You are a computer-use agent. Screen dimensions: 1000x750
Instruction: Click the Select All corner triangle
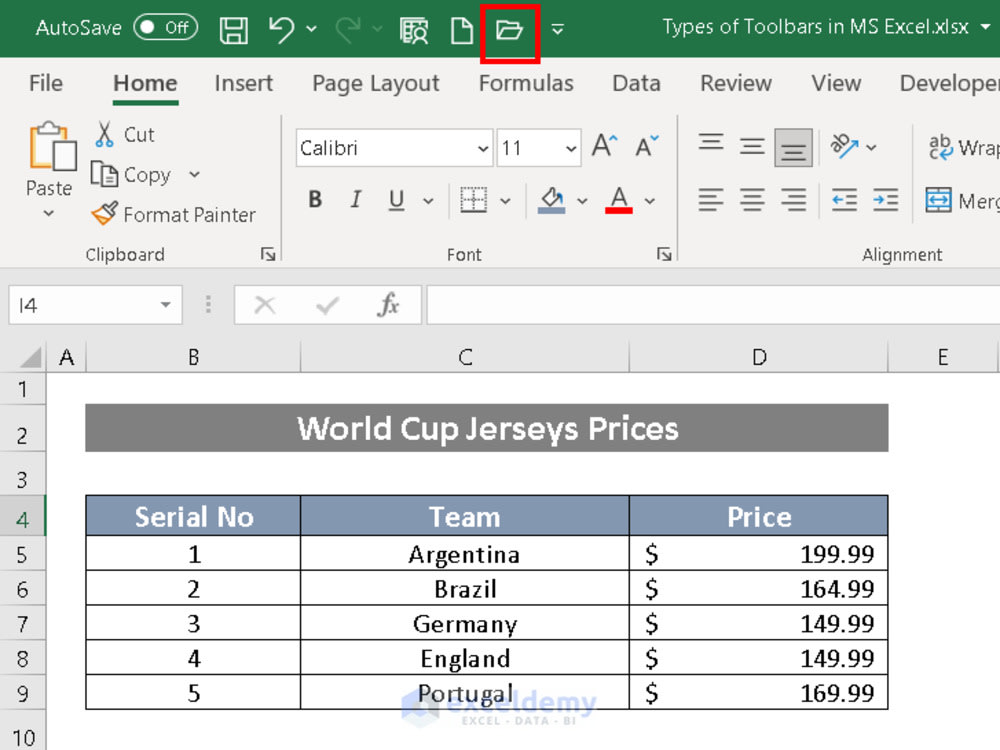(29, 357)
